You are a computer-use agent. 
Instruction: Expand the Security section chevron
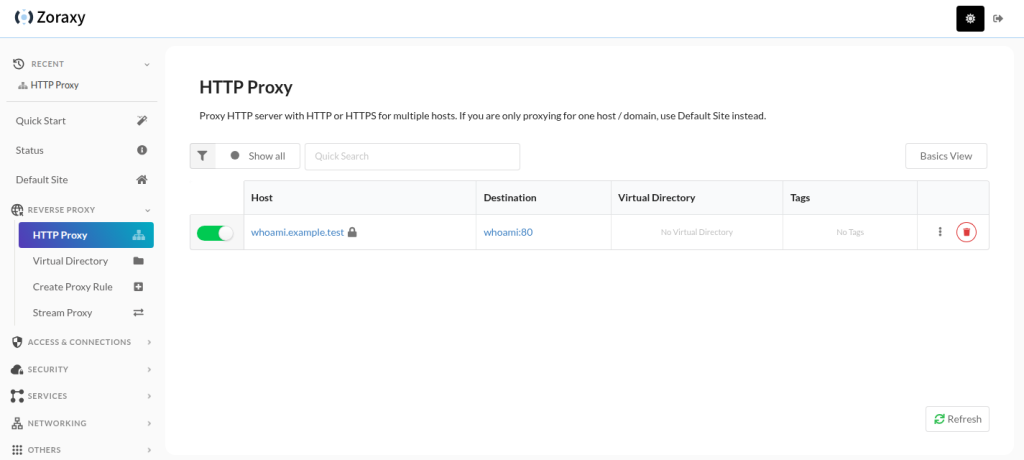(x=149, y=369)
